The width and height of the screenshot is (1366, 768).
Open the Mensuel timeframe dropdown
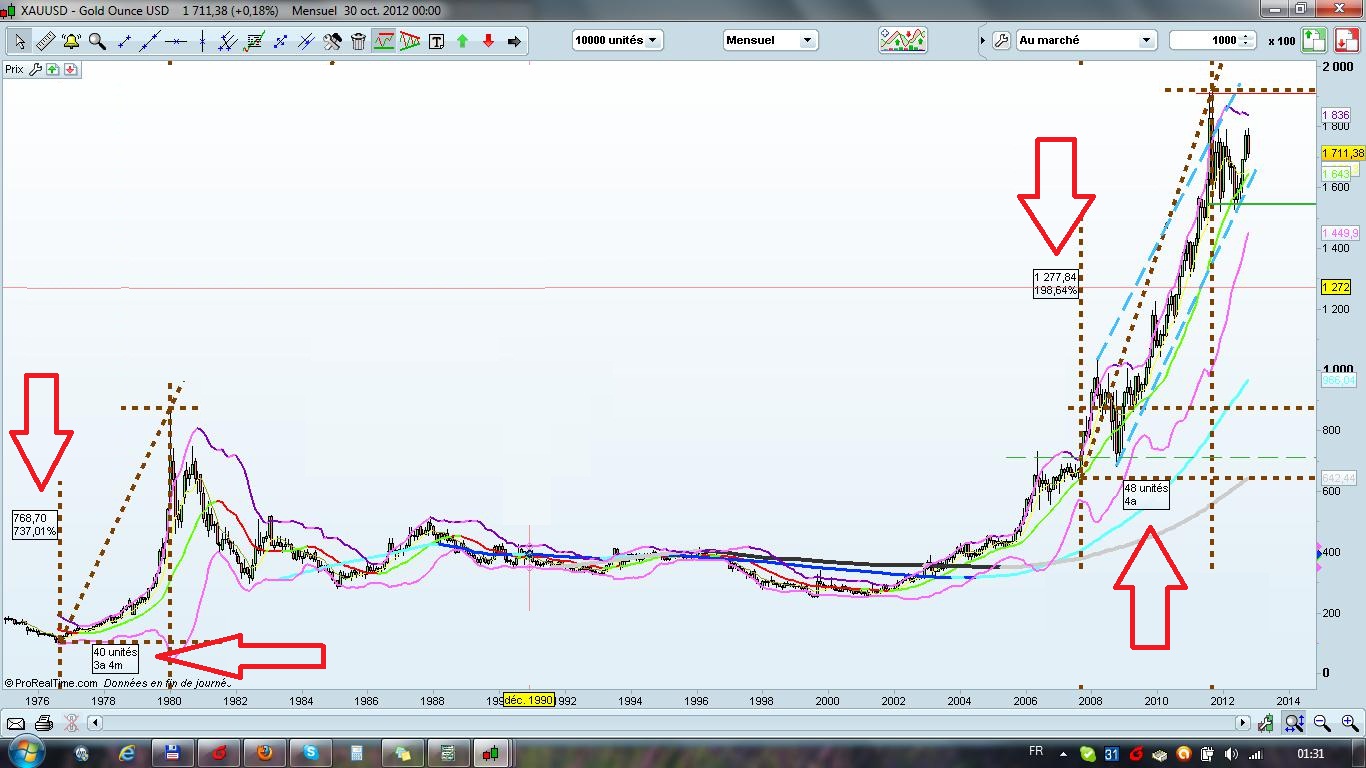tap(769, 40)
